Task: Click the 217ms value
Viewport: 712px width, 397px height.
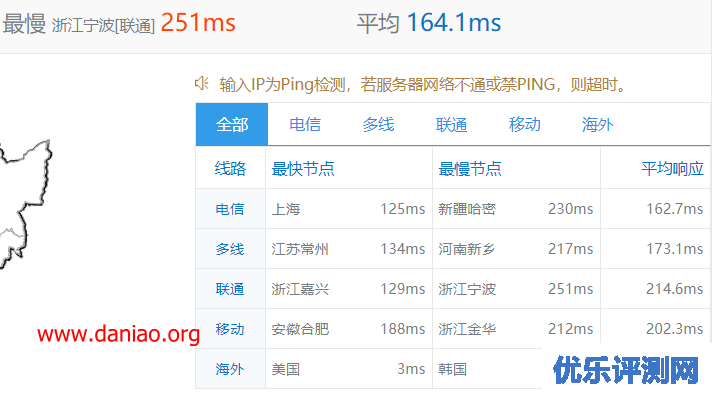Action: coord(570,249)
